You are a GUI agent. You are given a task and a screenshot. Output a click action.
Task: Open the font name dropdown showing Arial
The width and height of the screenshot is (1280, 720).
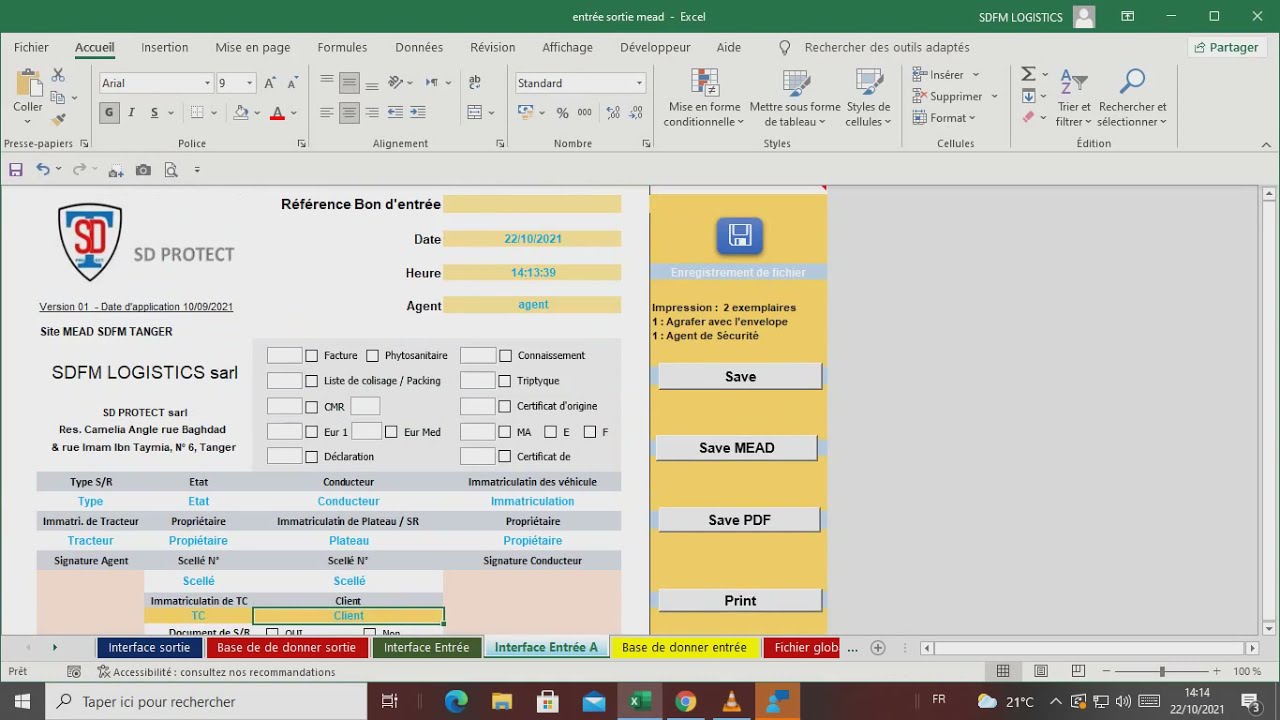(207, 83)
